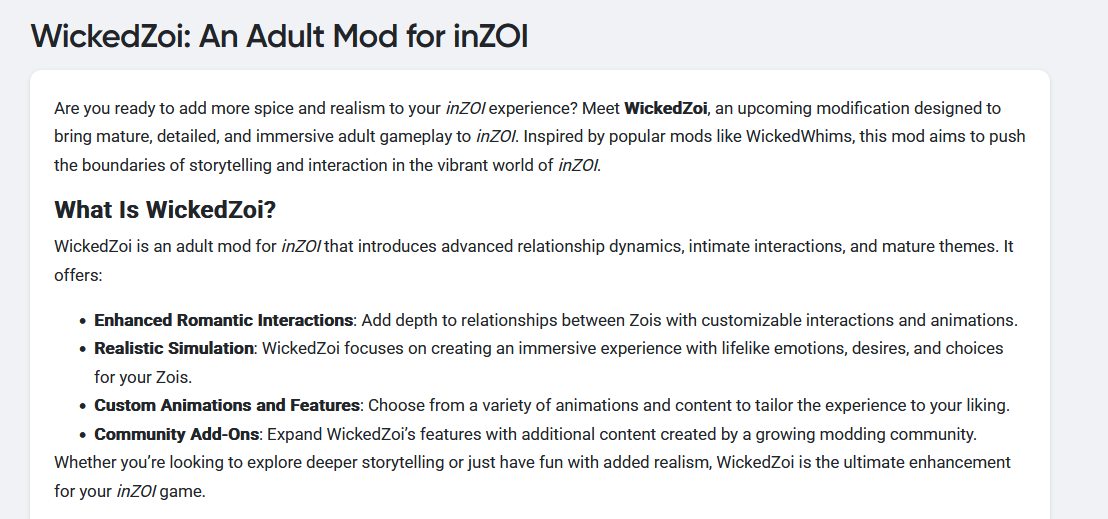Viewport: 1108px width, 519px height.
Task: Click the italic 'inZOI' before the word 'game'
Action: (137, 491)
